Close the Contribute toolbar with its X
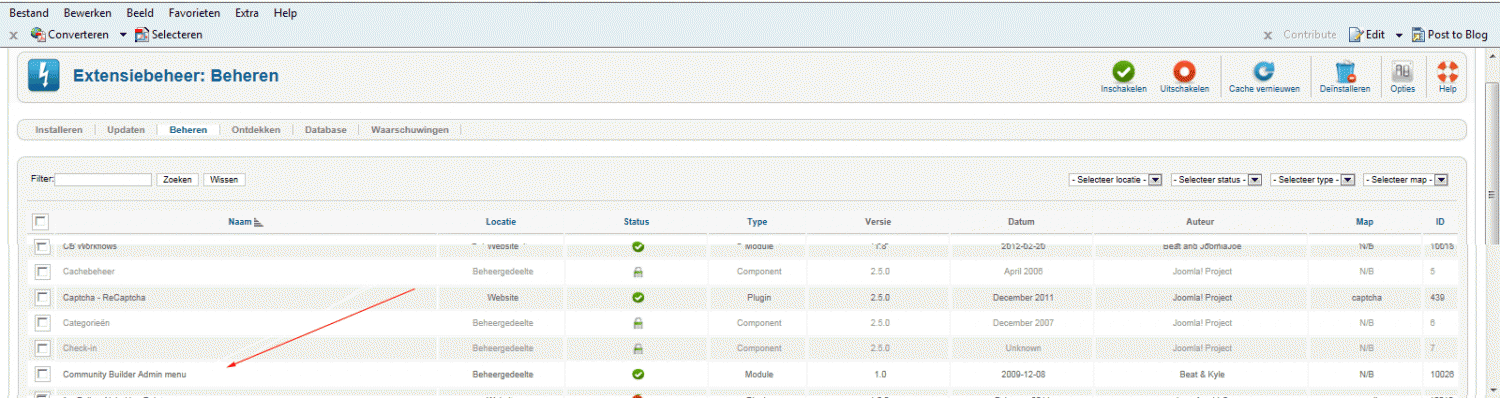 [1268, 35]
